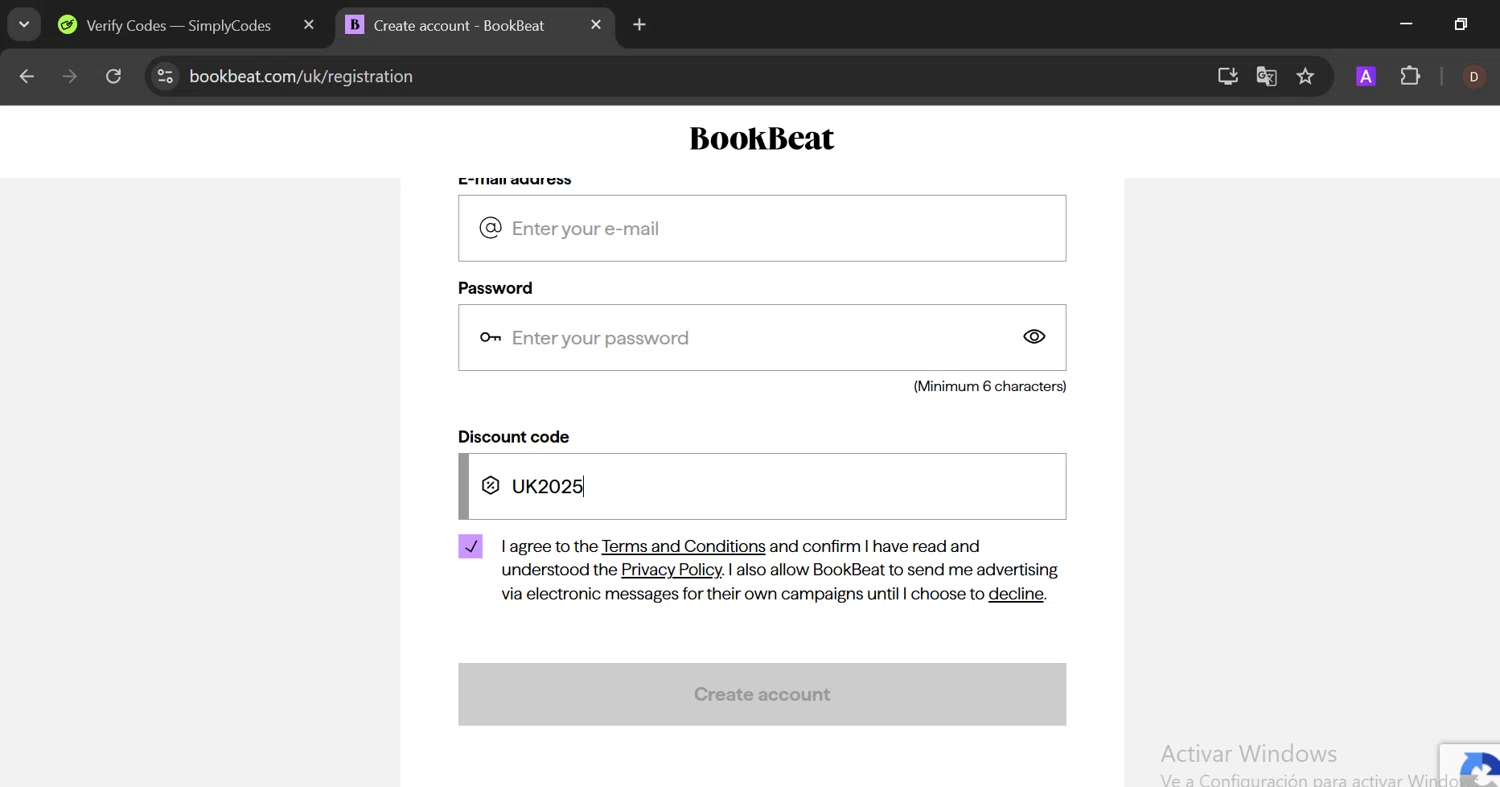Open the Extensions puzzle icon

1410,76
